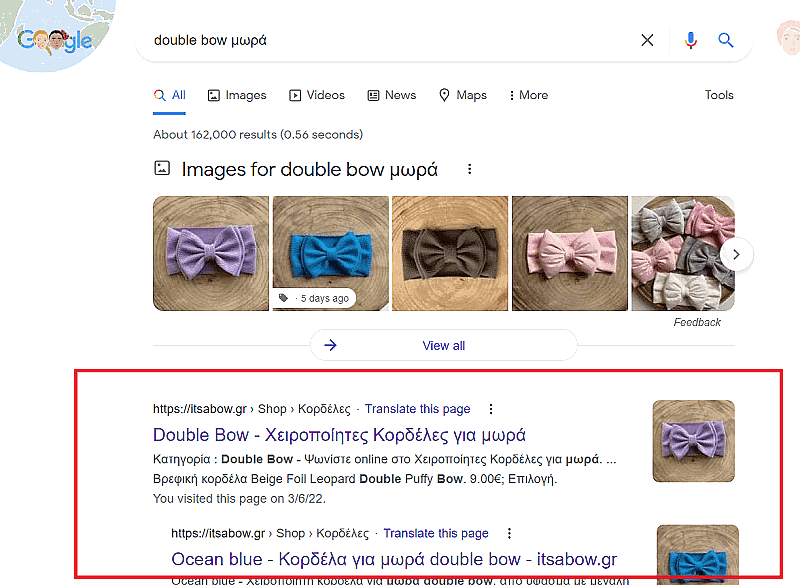This screenshot has width=800, height=585.
Task: Open the single pink bow image thumbnail
Action: pyautogui.click(x=570, y=253)
